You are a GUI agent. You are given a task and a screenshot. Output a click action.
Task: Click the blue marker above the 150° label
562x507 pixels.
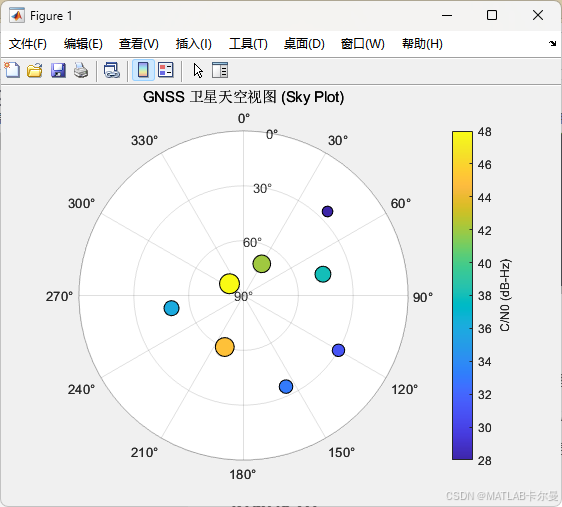(286, 387)
